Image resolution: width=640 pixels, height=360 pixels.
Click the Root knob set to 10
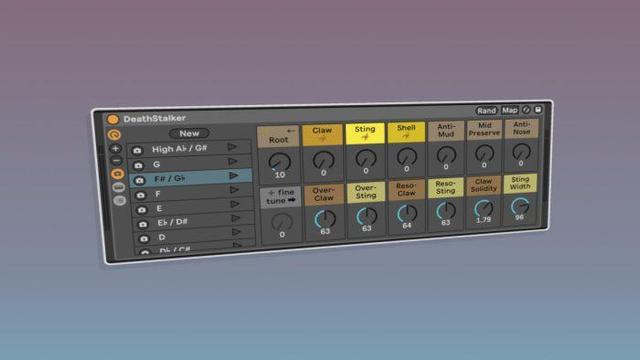[x=280, y=162]
